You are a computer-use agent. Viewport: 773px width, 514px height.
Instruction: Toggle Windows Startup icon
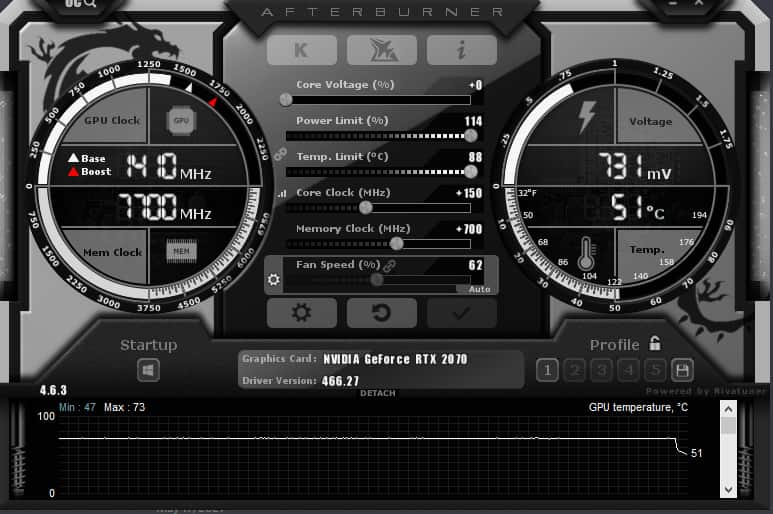148,370
